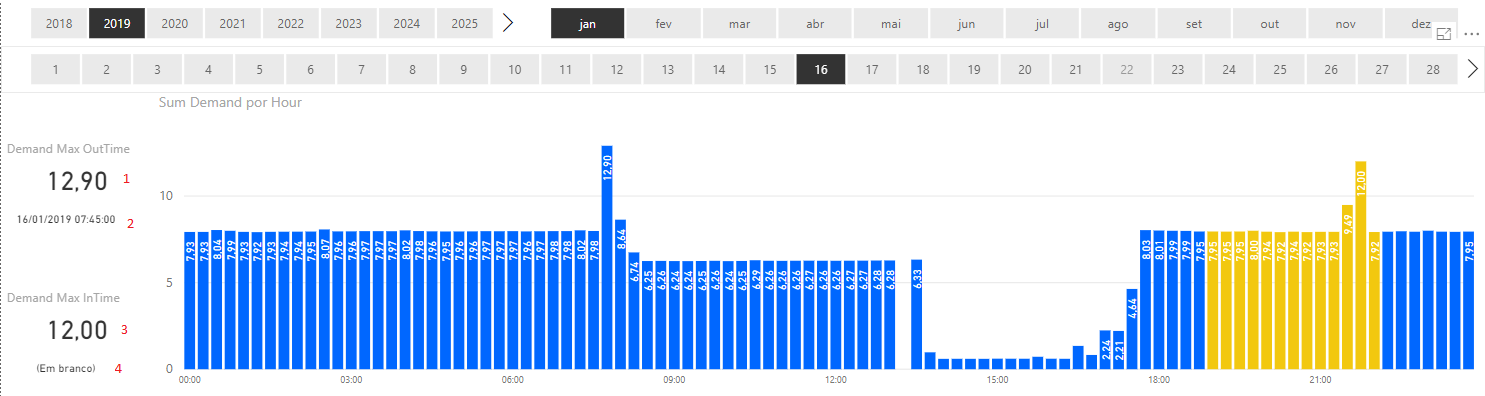The width and height of the screenshot is (1485, 396).
Task: Select month fev
Action: coord(664,23)
